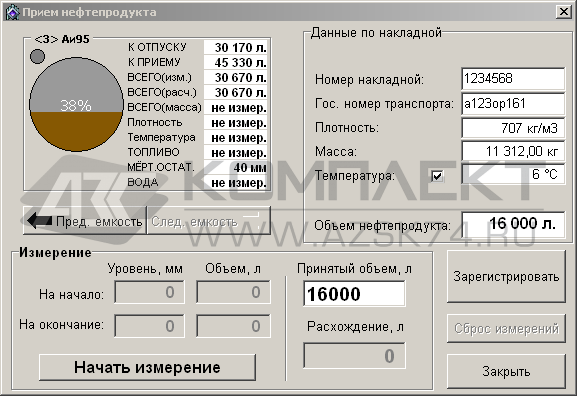Screen dimensions: 577x396
Task: Click the 38% tank fill gauge
Action: click(76, 104)
